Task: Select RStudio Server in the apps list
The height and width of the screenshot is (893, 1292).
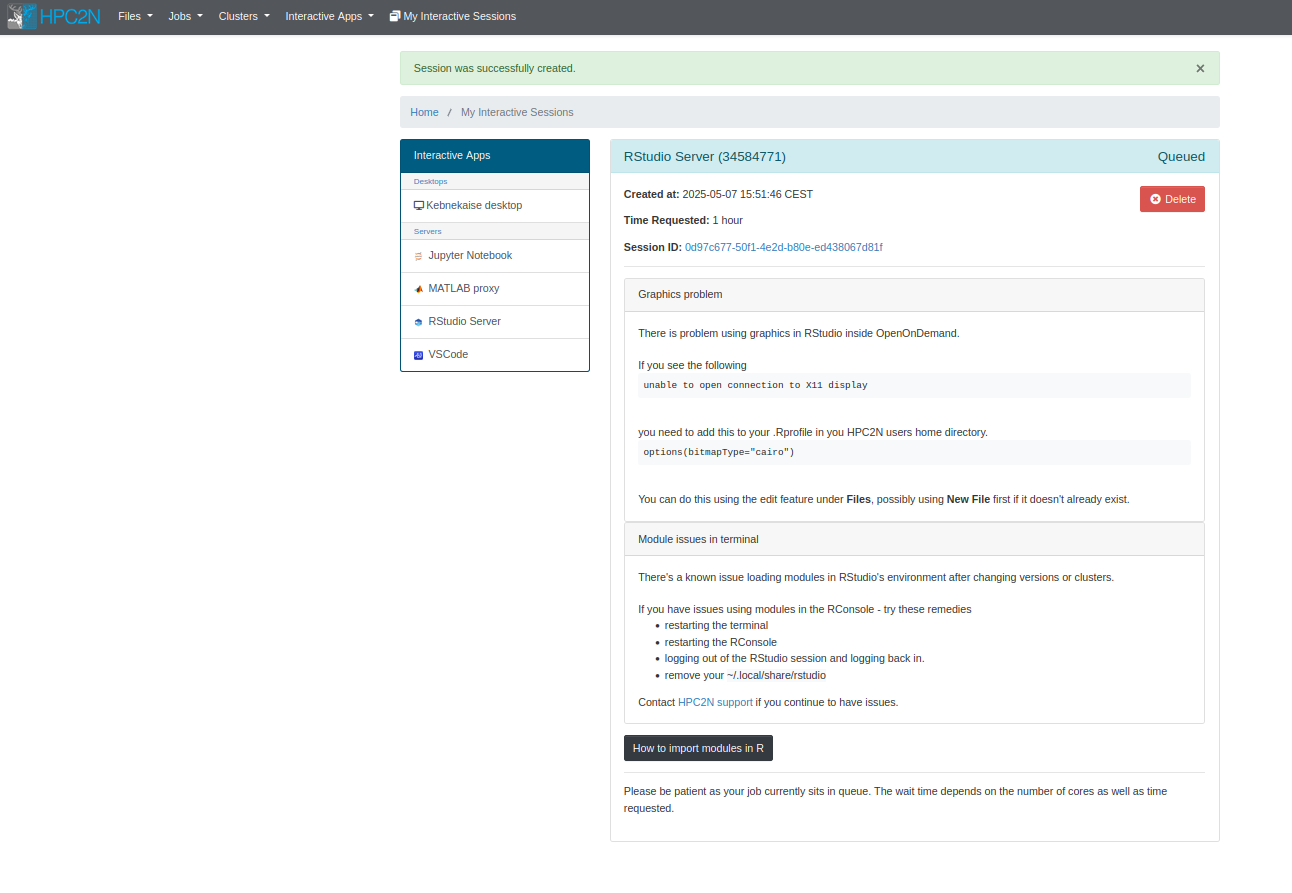Action: coord(495,322)
